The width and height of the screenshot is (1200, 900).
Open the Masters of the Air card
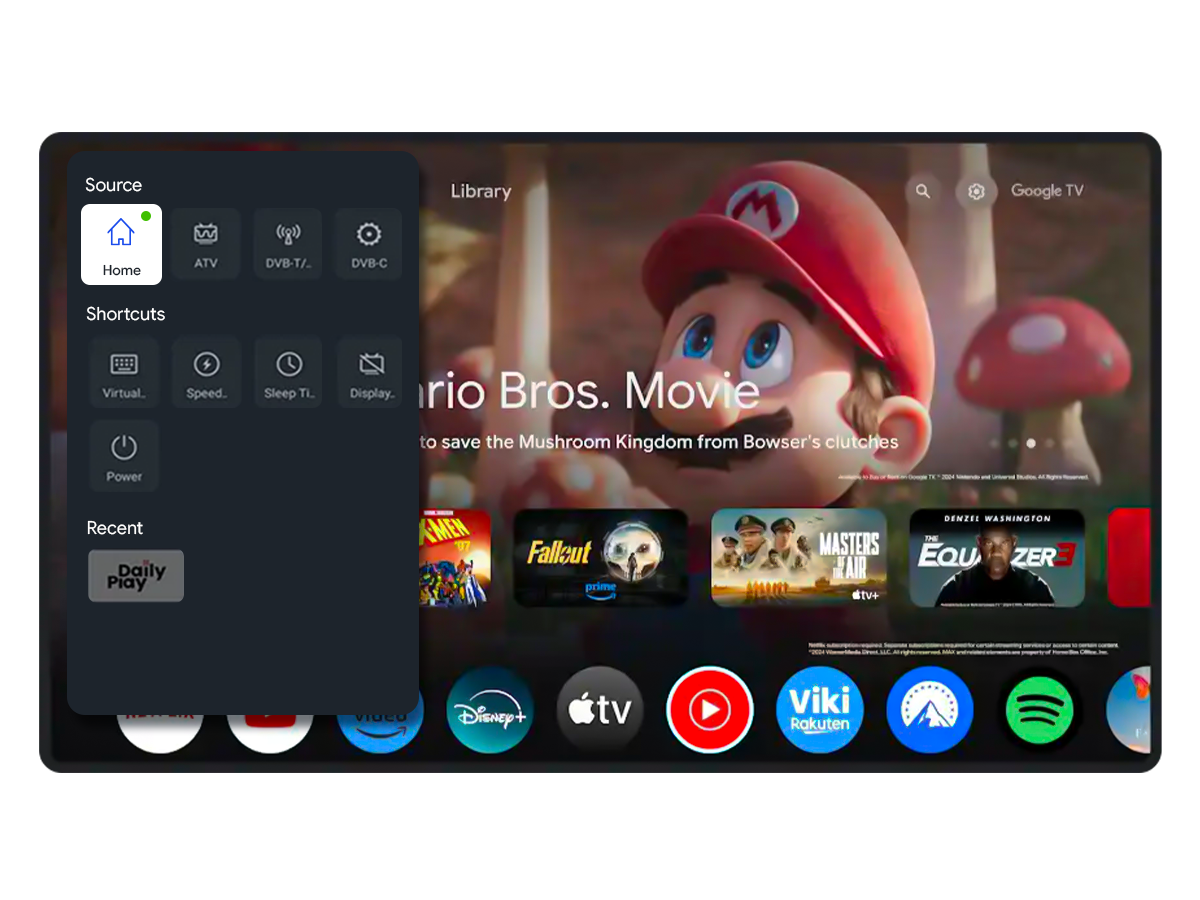pos(799,558)
